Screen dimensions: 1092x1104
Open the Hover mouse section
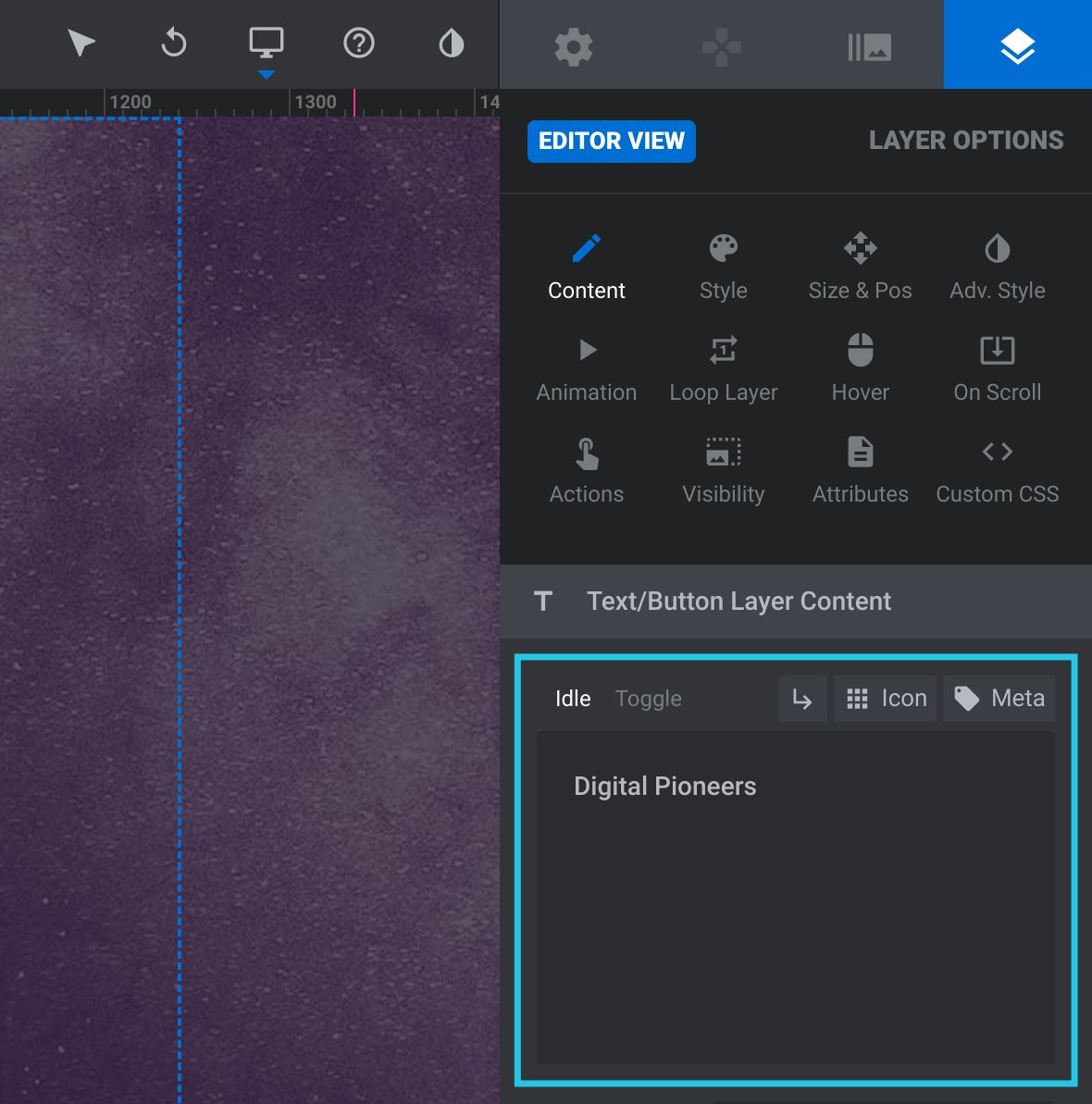point(860,369)
